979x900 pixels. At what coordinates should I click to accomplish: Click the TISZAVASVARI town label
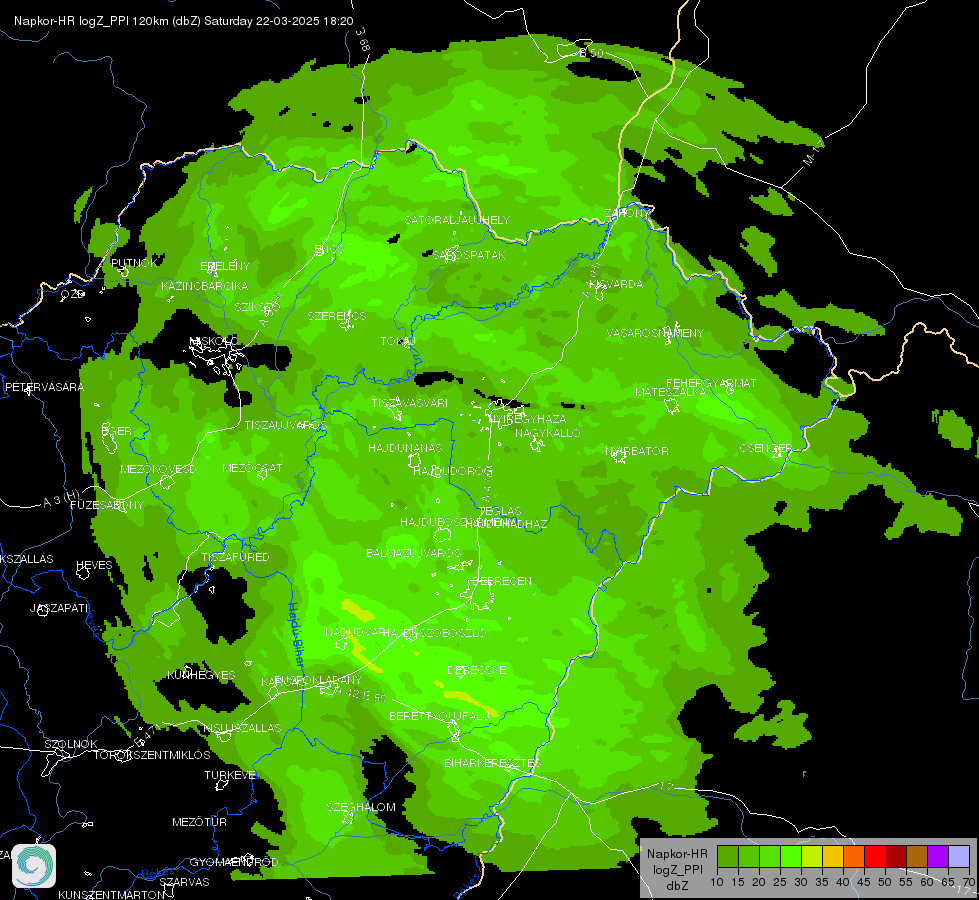410,403
